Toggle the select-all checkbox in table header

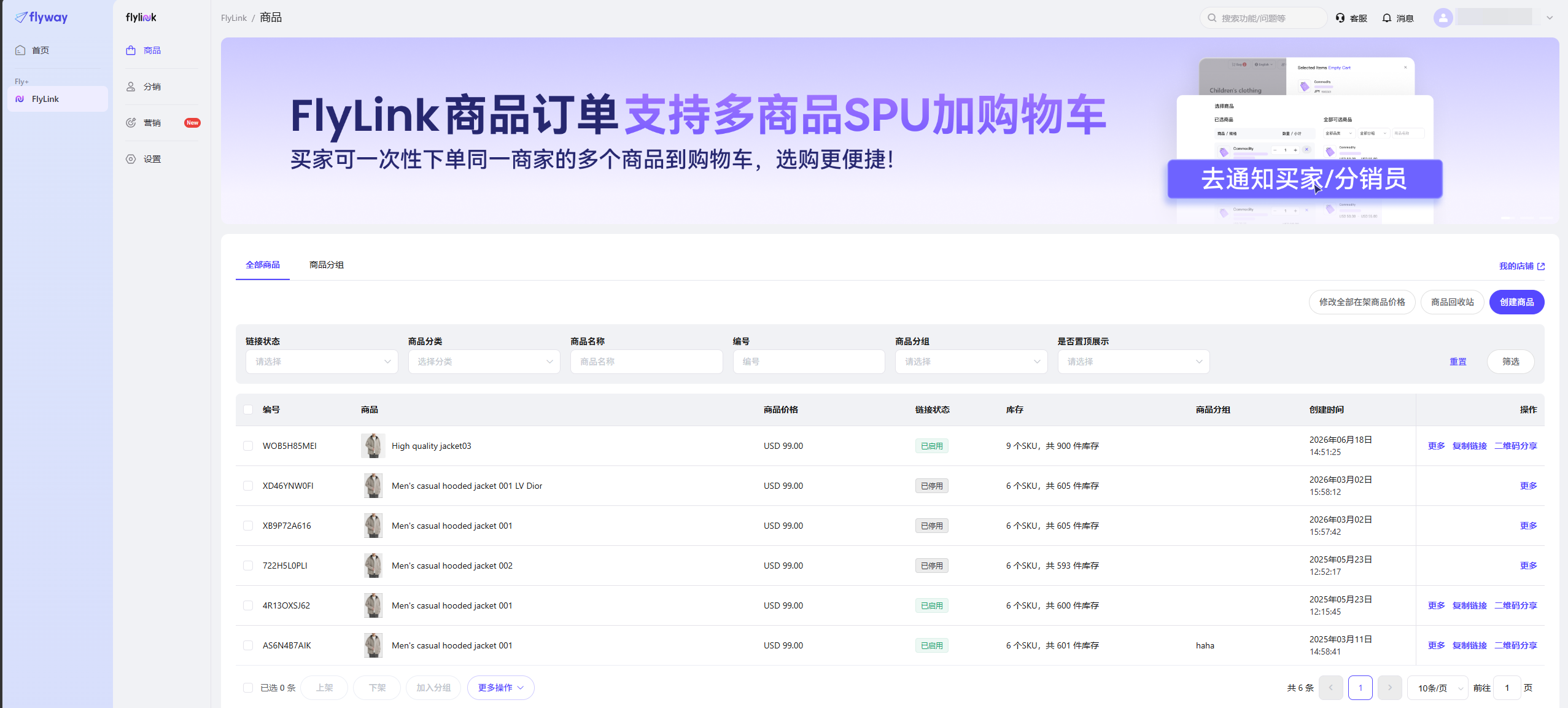tap(248, 410)
